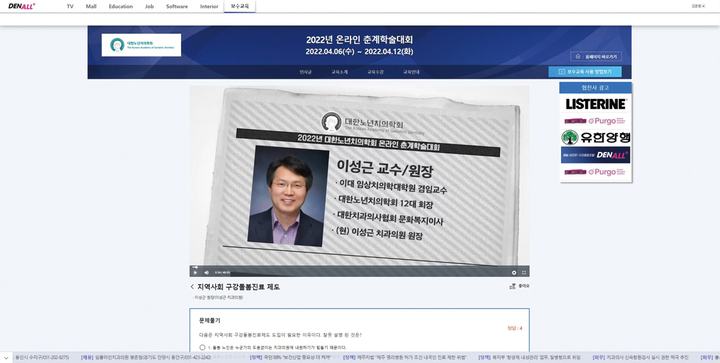Open the Korean Academy of Geriatric Dentistry logo
The height and width of the screenshot is (363, 720).
coord(141,45)
